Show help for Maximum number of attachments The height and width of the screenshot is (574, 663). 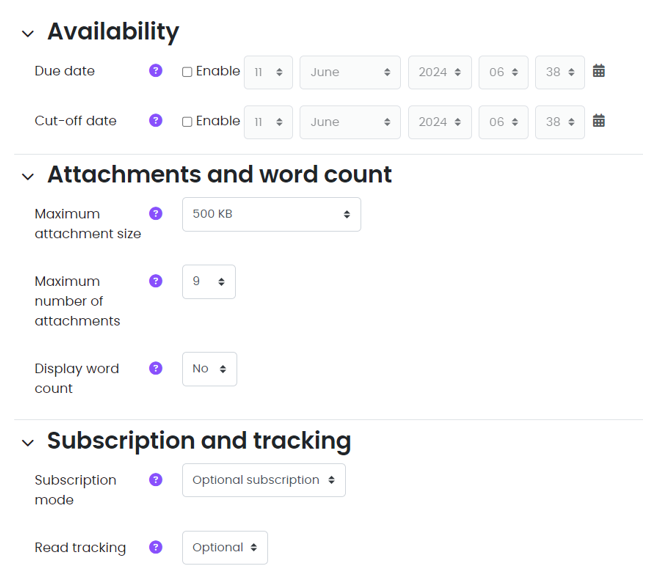click(155, 281)
